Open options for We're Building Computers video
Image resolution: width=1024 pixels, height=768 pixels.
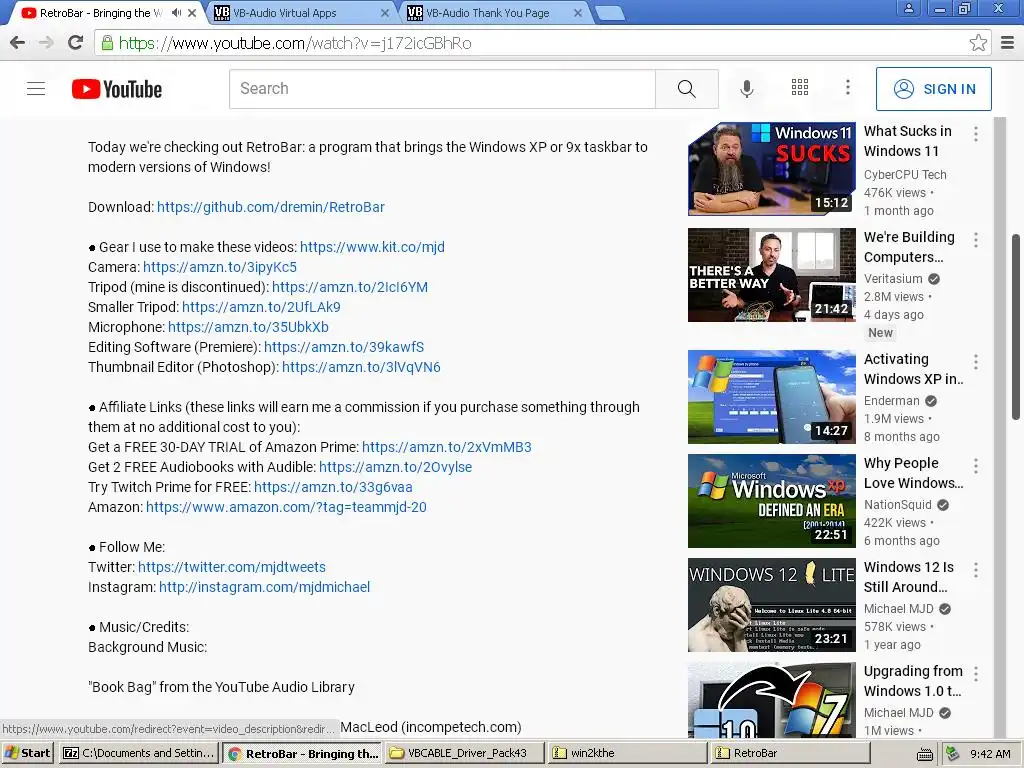[976, 240]
